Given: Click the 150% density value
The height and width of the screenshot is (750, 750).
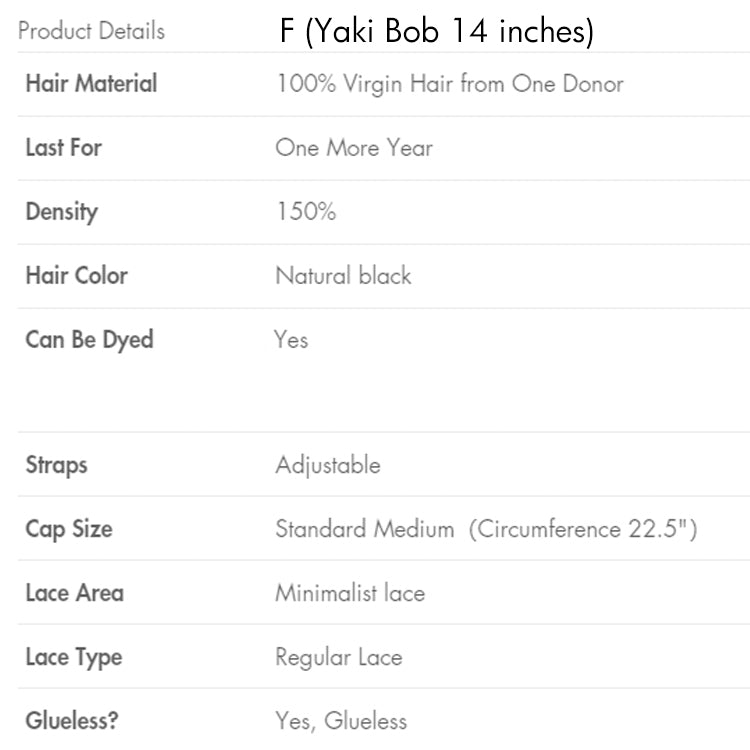Looking at the screenshot, I should point(305,212).
